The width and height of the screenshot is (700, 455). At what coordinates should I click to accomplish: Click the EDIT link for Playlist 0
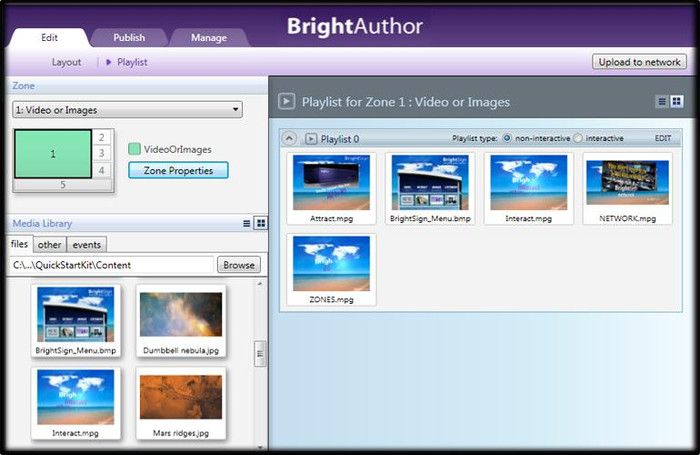pyautogui.click(x=663, y=138)
